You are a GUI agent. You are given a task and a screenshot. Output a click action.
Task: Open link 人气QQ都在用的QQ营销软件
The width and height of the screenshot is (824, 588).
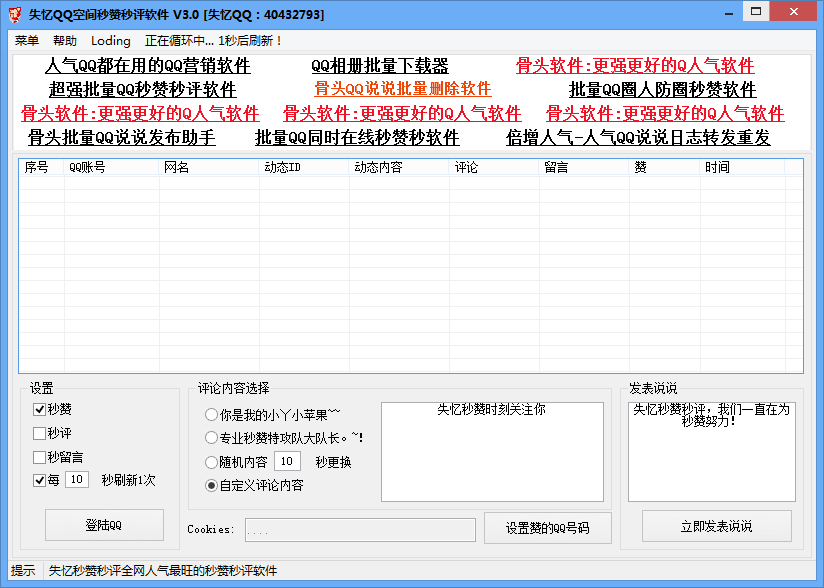tap(148, 66)
